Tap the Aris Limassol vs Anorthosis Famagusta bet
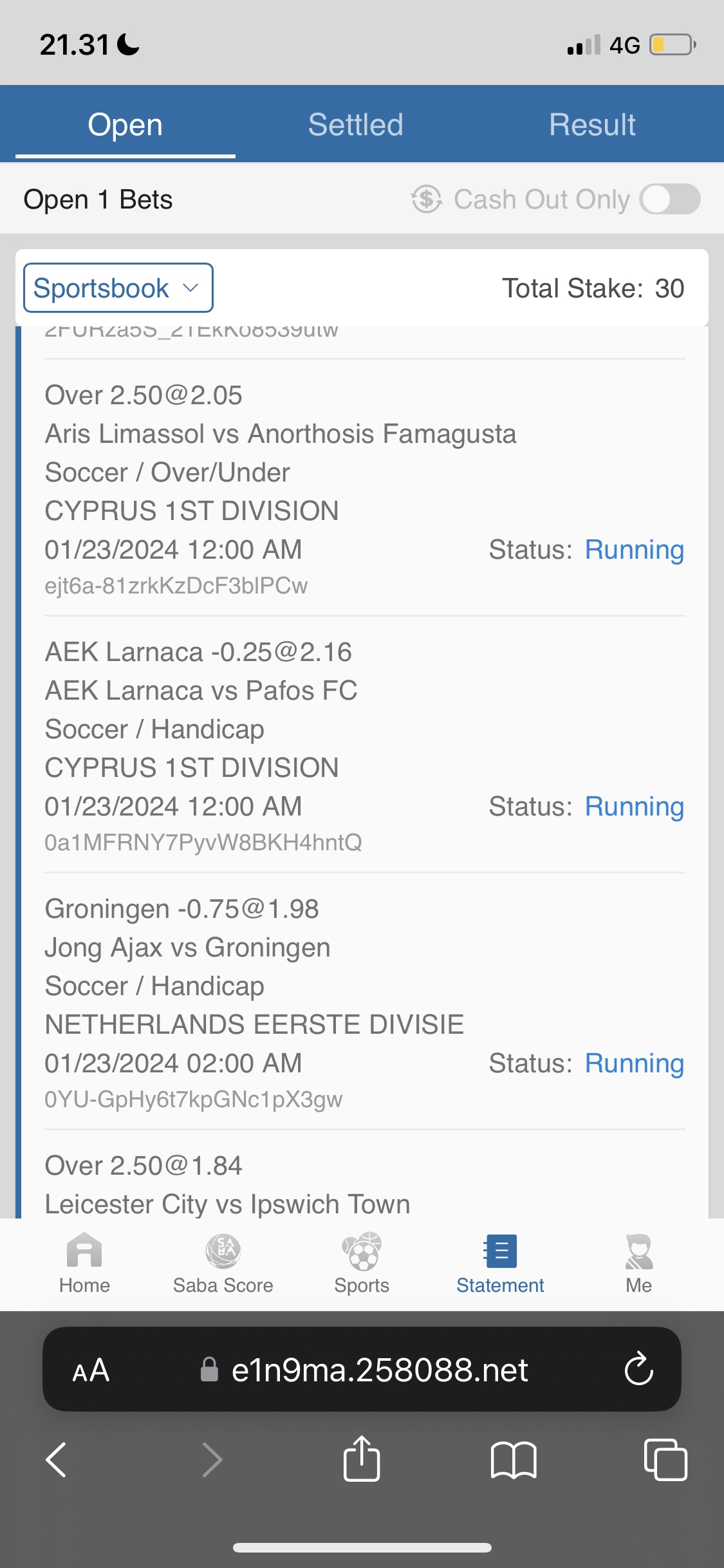This screenshot has height=1568, width=724. pyautogui.click(x=281, y=434)
